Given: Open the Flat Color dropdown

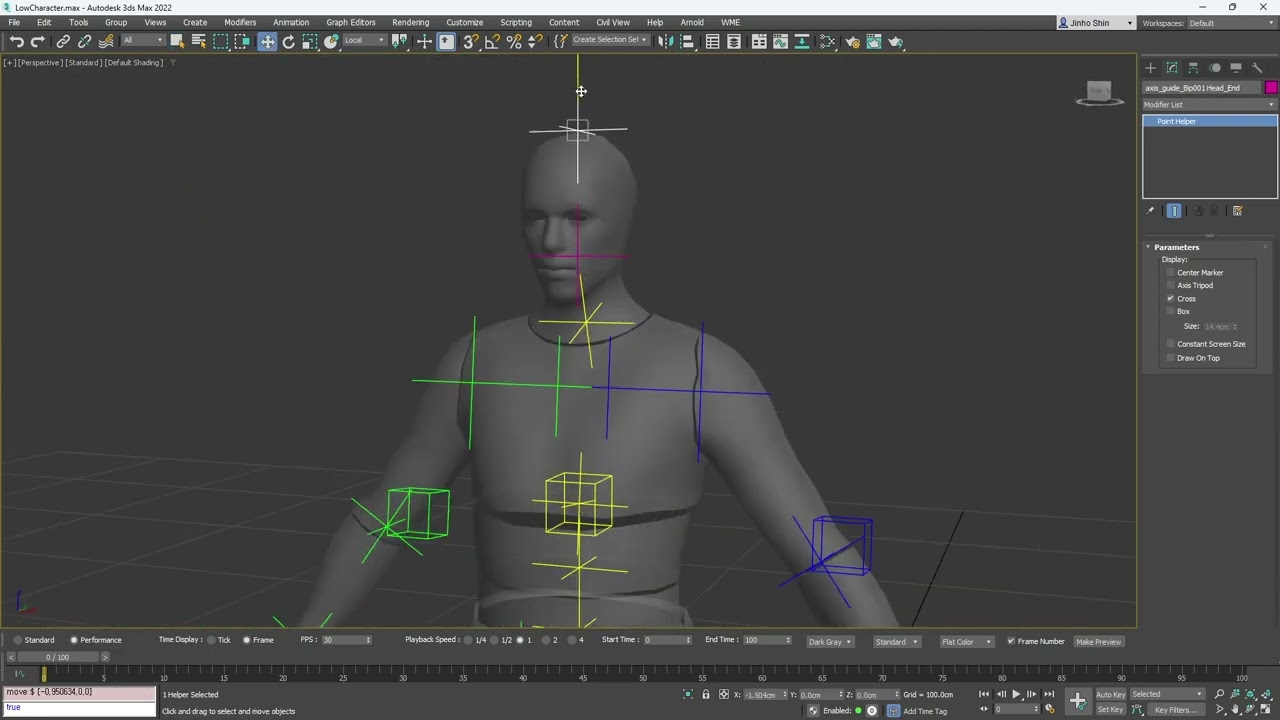Looking at the screenshot, I should point(966,642).
